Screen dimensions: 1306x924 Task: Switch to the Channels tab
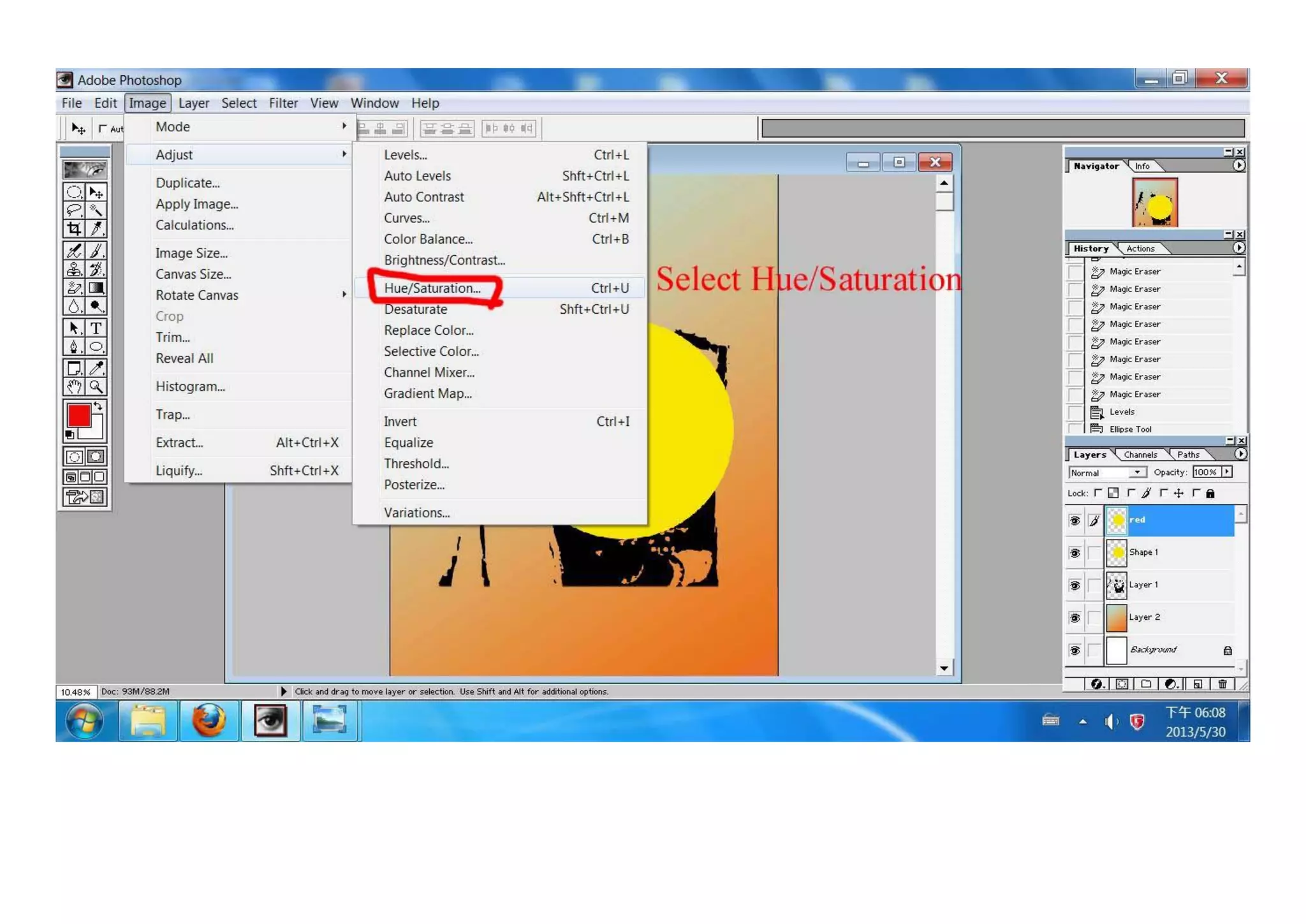pyautogui.click(x=1140, y=455)
